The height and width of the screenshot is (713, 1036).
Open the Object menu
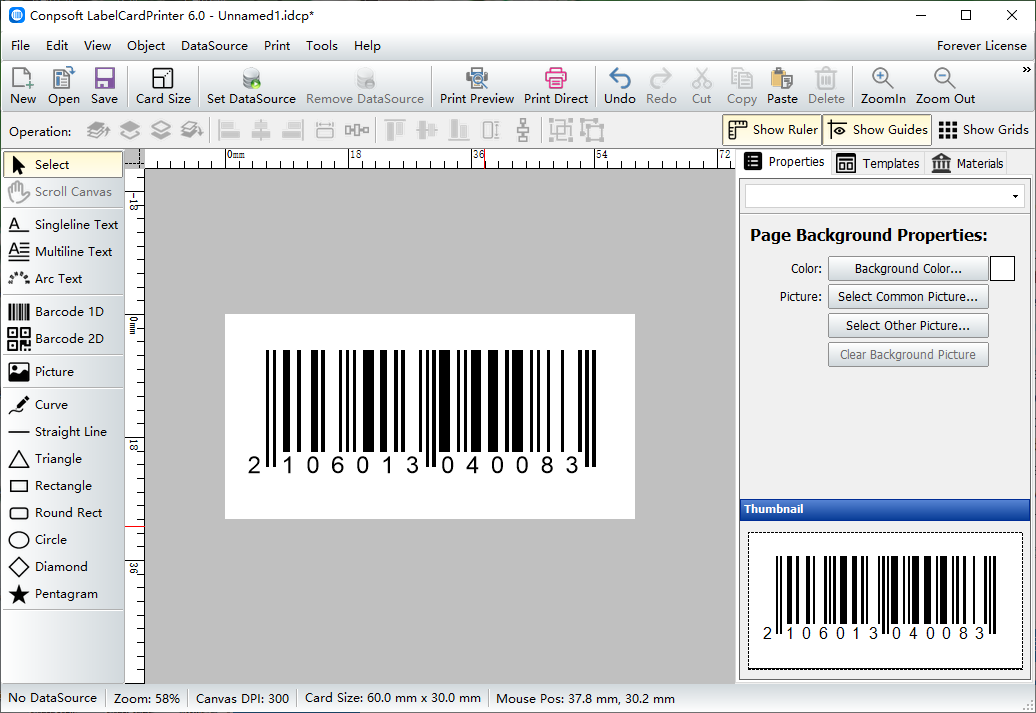pos(146,46)
